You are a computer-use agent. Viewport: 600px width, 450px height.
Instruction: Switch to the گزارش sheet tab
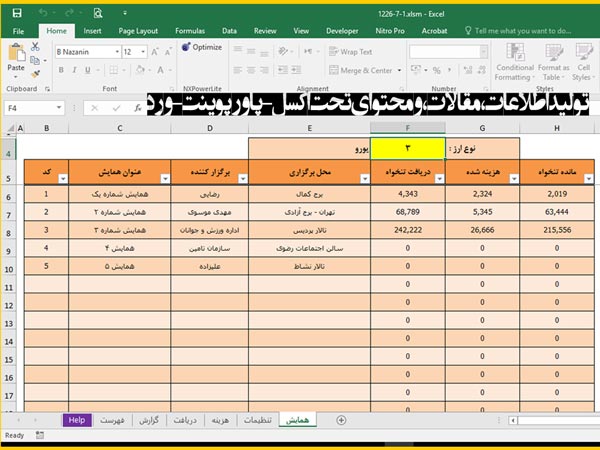point(149,420)
